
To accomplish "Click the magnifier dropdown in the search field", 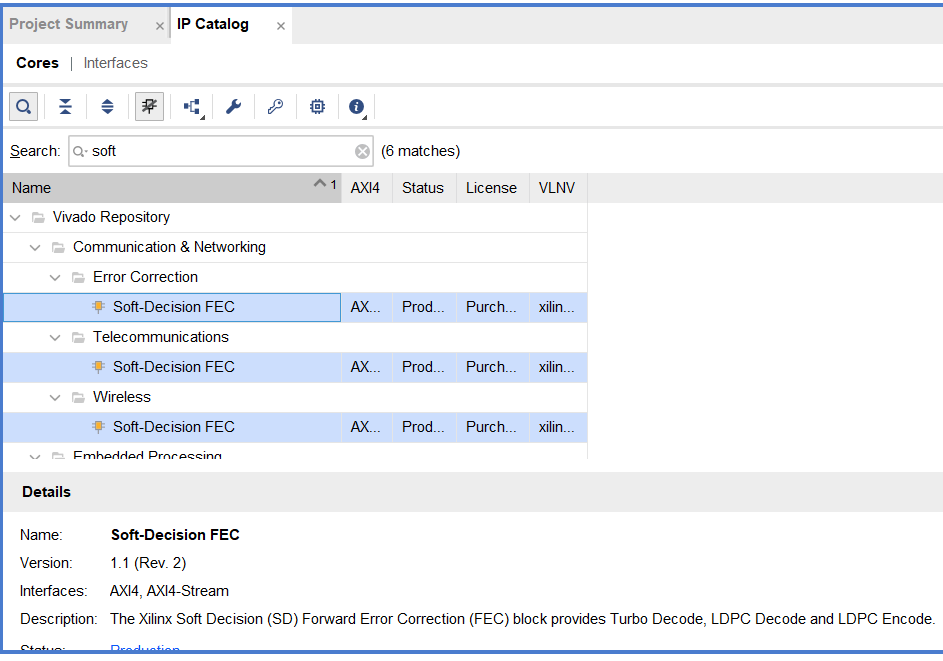I will [x=80, y=152].
